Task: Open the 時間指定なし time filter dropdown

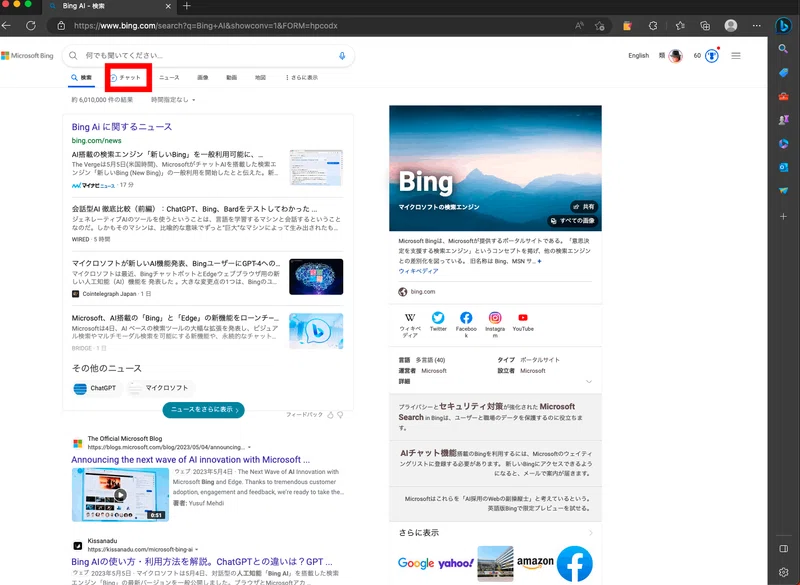Action: pos(173,100)
